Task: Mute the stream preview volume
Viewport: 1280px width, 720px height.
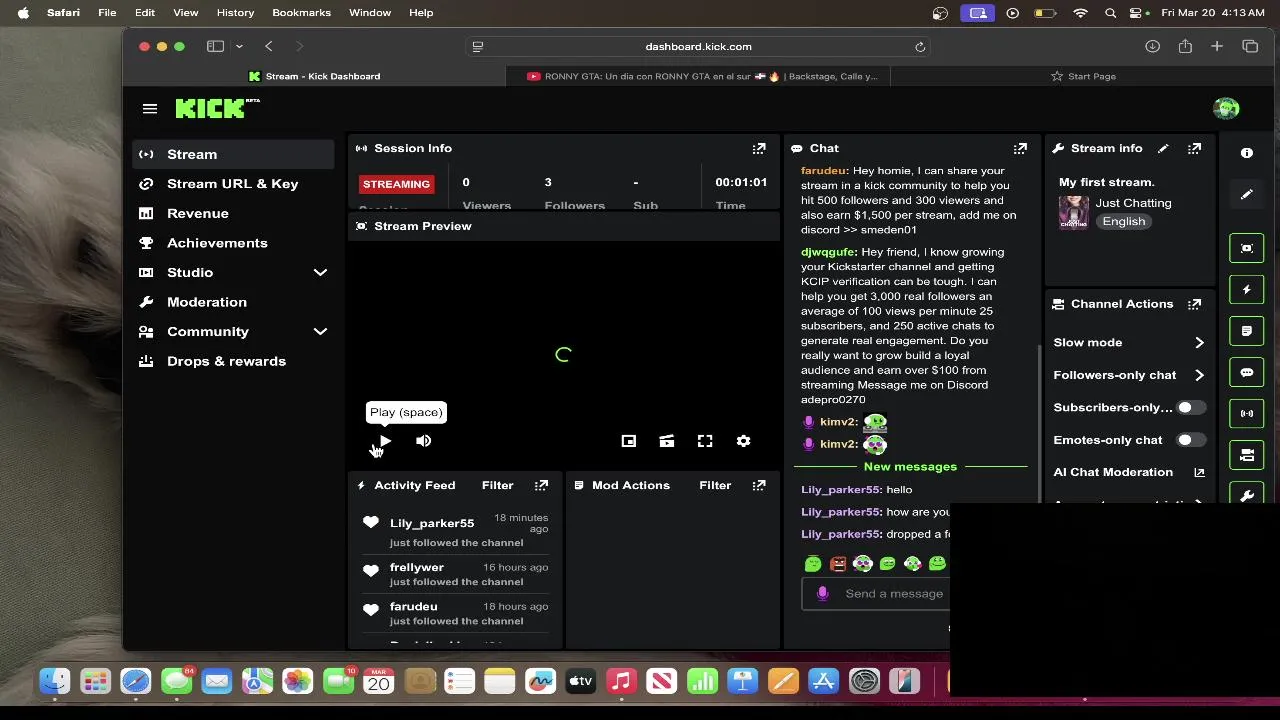Action: (x=424, y=441)
